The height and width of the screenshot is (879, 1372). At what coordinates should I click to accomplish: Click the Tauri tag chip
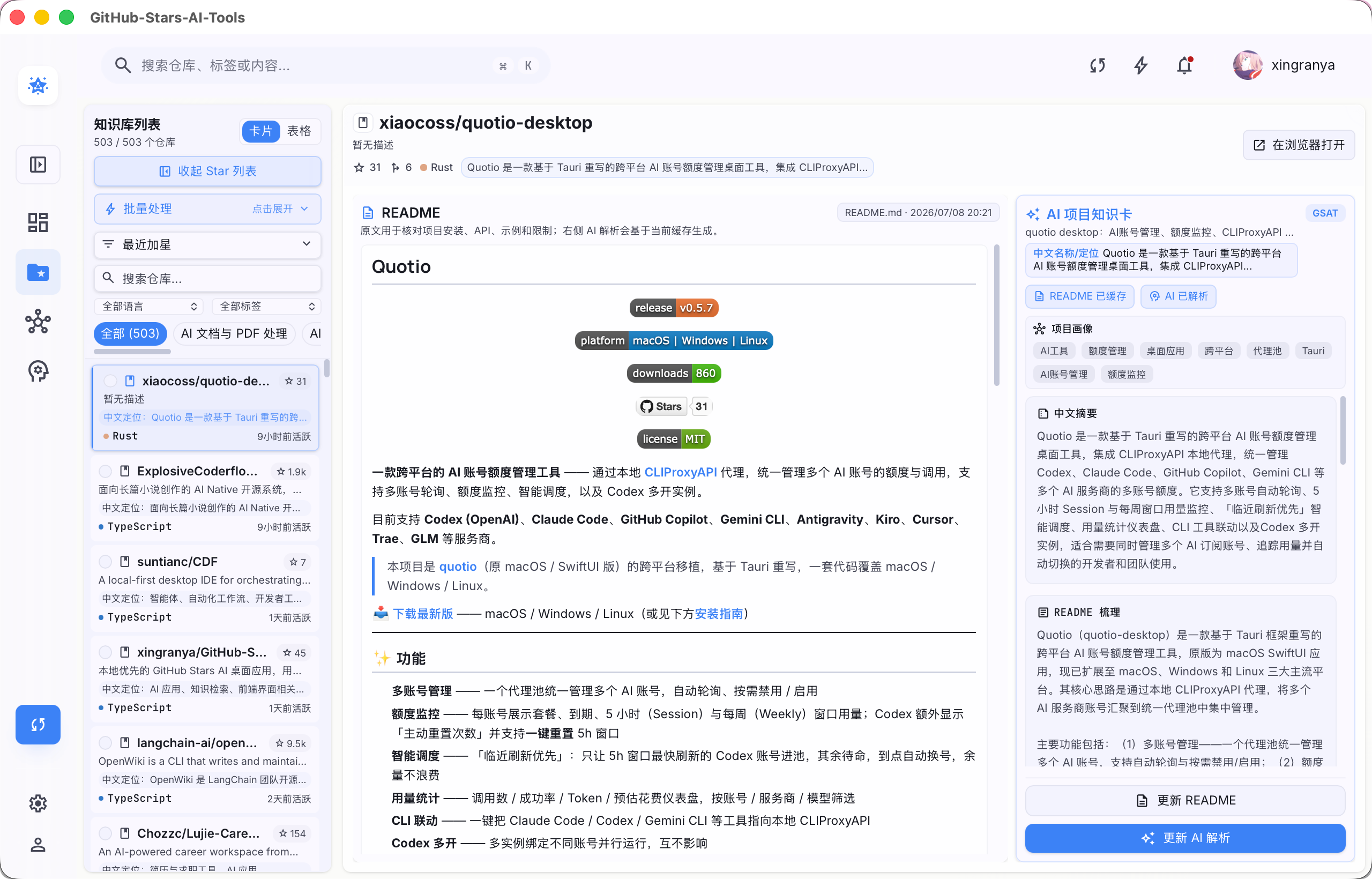pos(1313,351)
